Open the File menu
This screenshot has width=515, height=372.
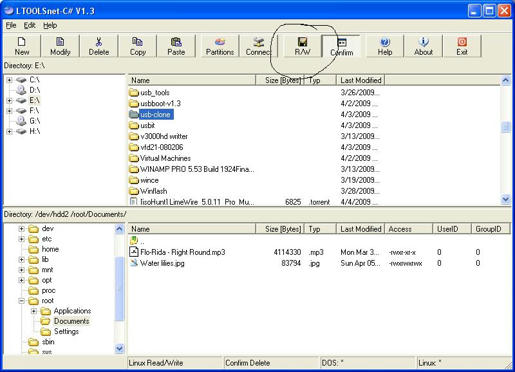point(11,25)
